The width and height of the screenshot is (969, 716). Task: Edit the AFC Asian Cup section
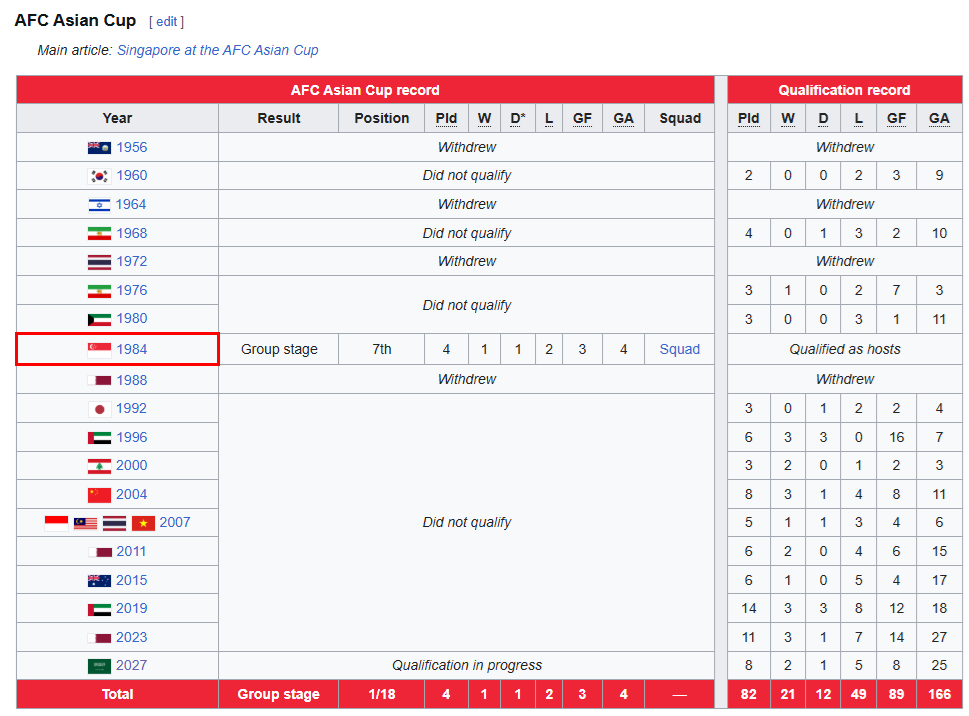coord(166,22)
